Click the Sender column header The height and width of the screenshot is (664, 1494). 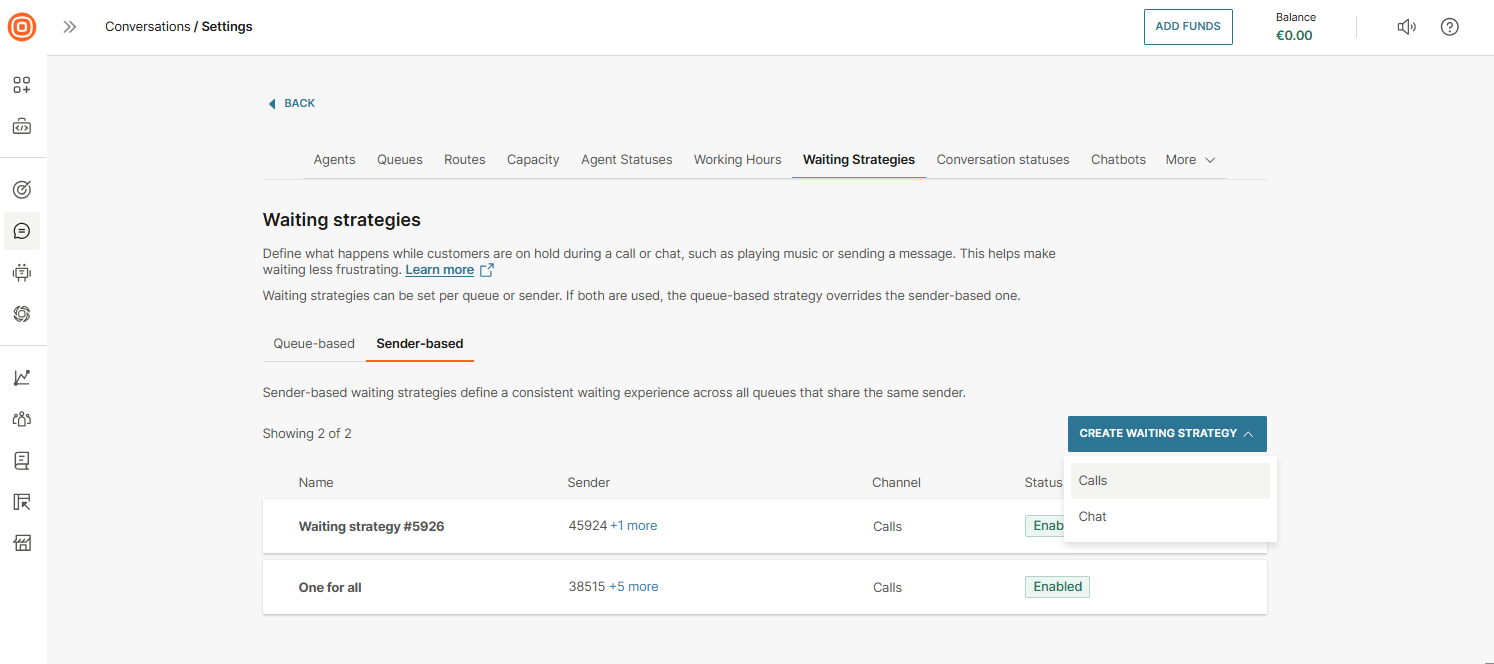click(589, 483)
